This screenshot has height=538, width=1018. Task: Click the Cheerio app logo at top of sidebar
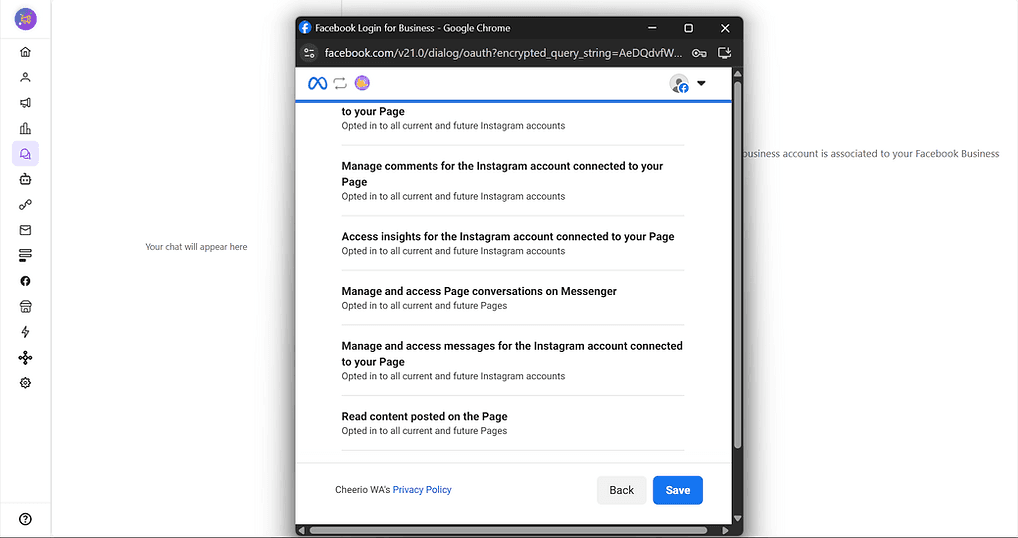pos(25,18)
